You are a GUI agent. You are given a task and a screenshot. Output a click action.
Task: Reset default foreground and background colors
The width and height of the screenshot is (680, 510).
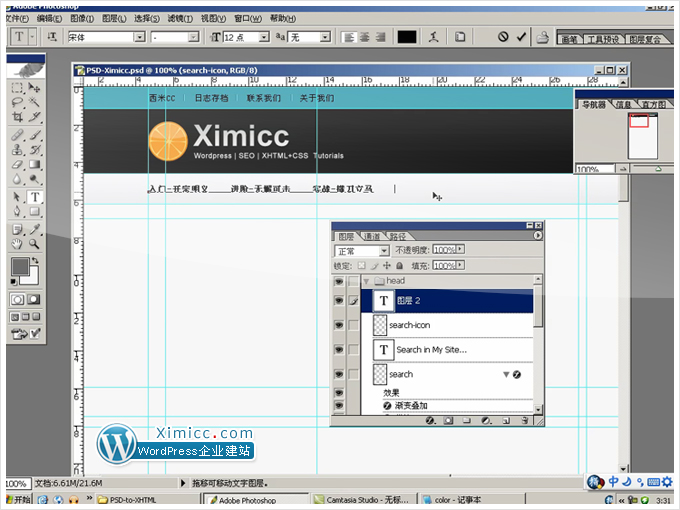coord(14,282)
